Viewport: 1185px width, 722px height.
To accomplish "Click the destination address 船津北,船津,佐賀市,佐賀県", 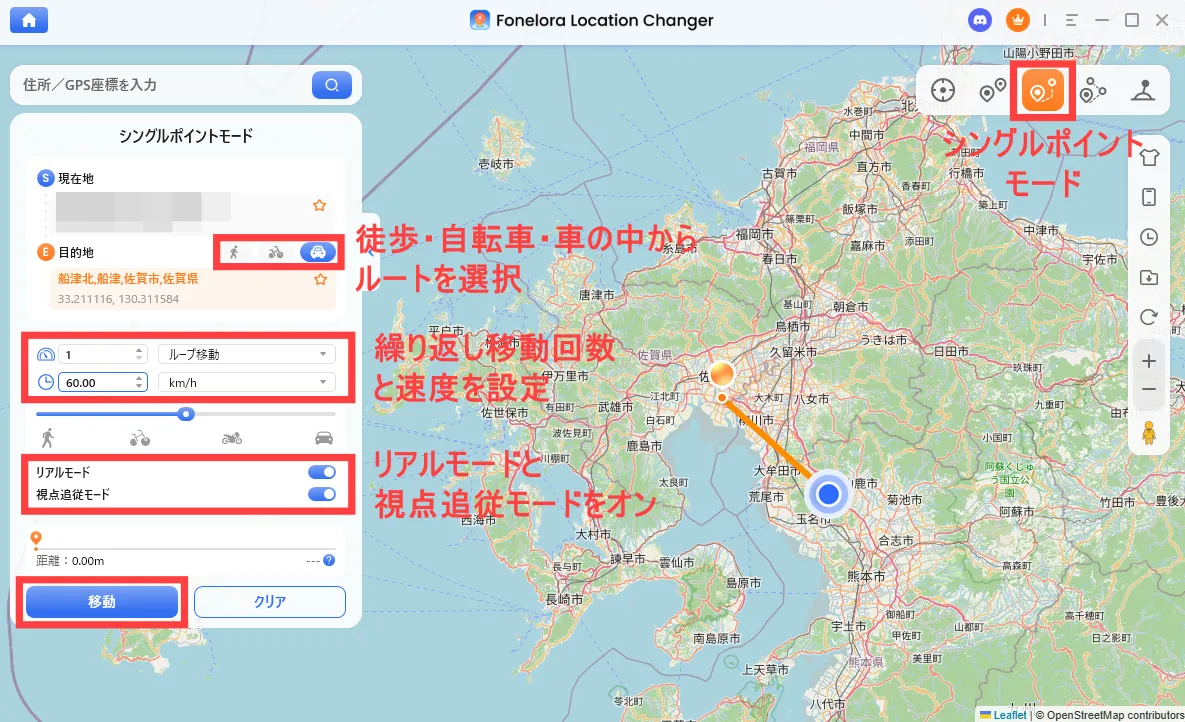I will tap(128, 279).
